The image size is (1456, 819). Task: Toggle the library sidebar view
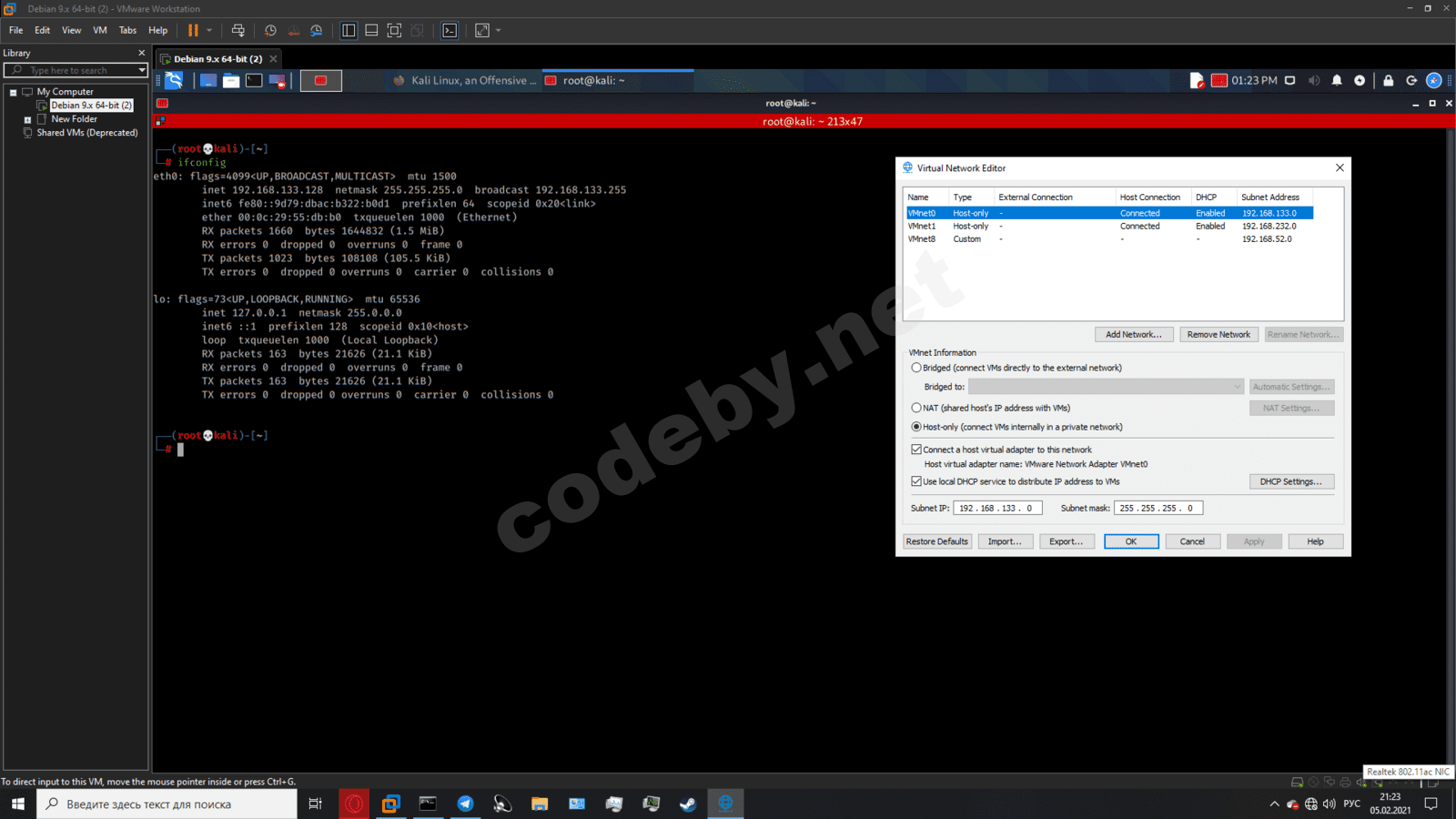click(349, 30)
